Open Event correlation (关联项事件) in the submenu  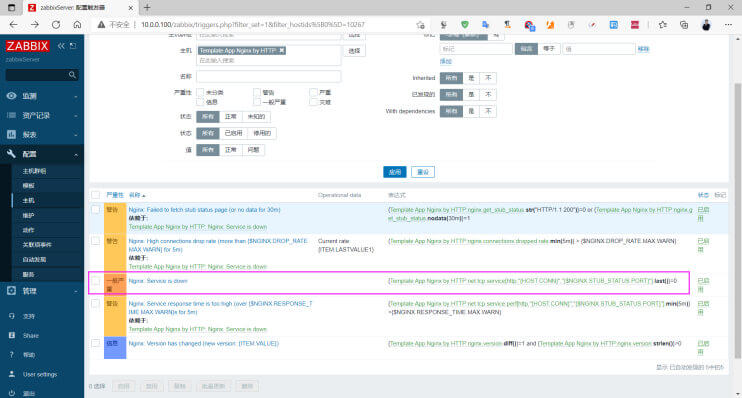click(37, 245)
